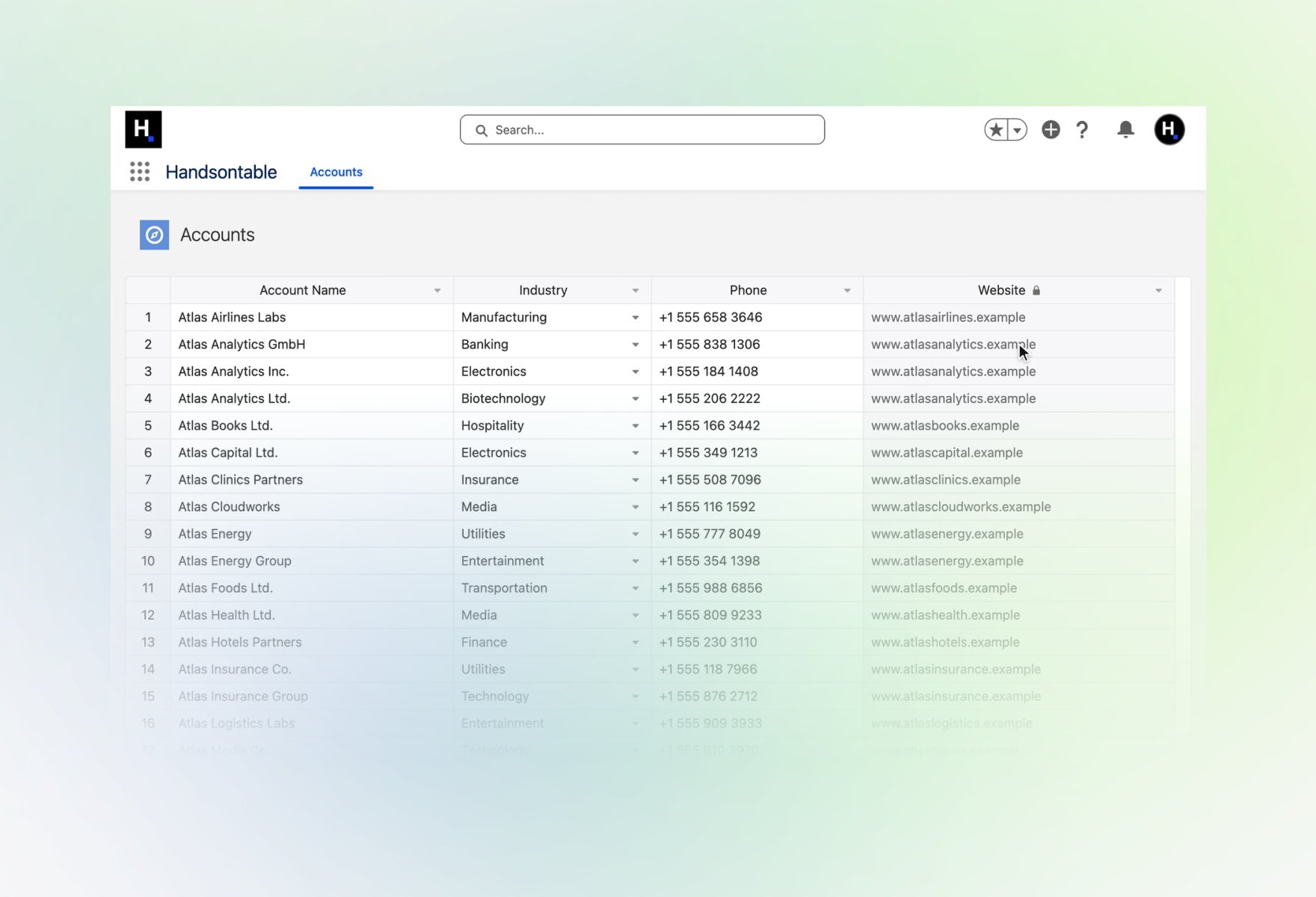Click phone +1 555 206 2222
Image resolution: width=1316 pixels, height=897 pixels.
757,398
